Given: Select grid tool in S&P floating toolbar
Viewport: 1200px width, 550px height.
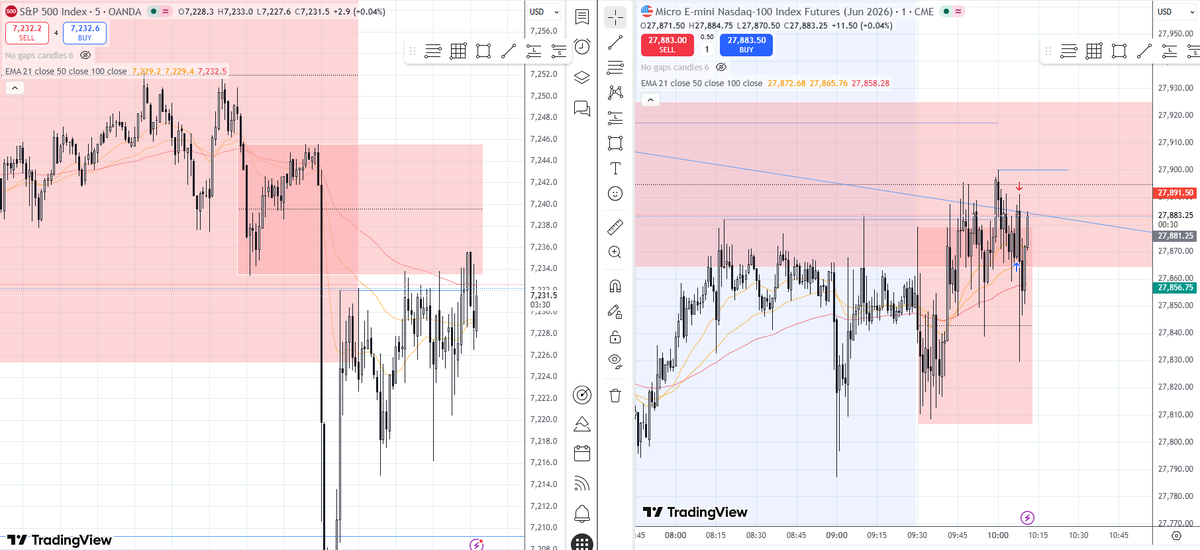Looking at the screenshot, I should pos(458,51).
